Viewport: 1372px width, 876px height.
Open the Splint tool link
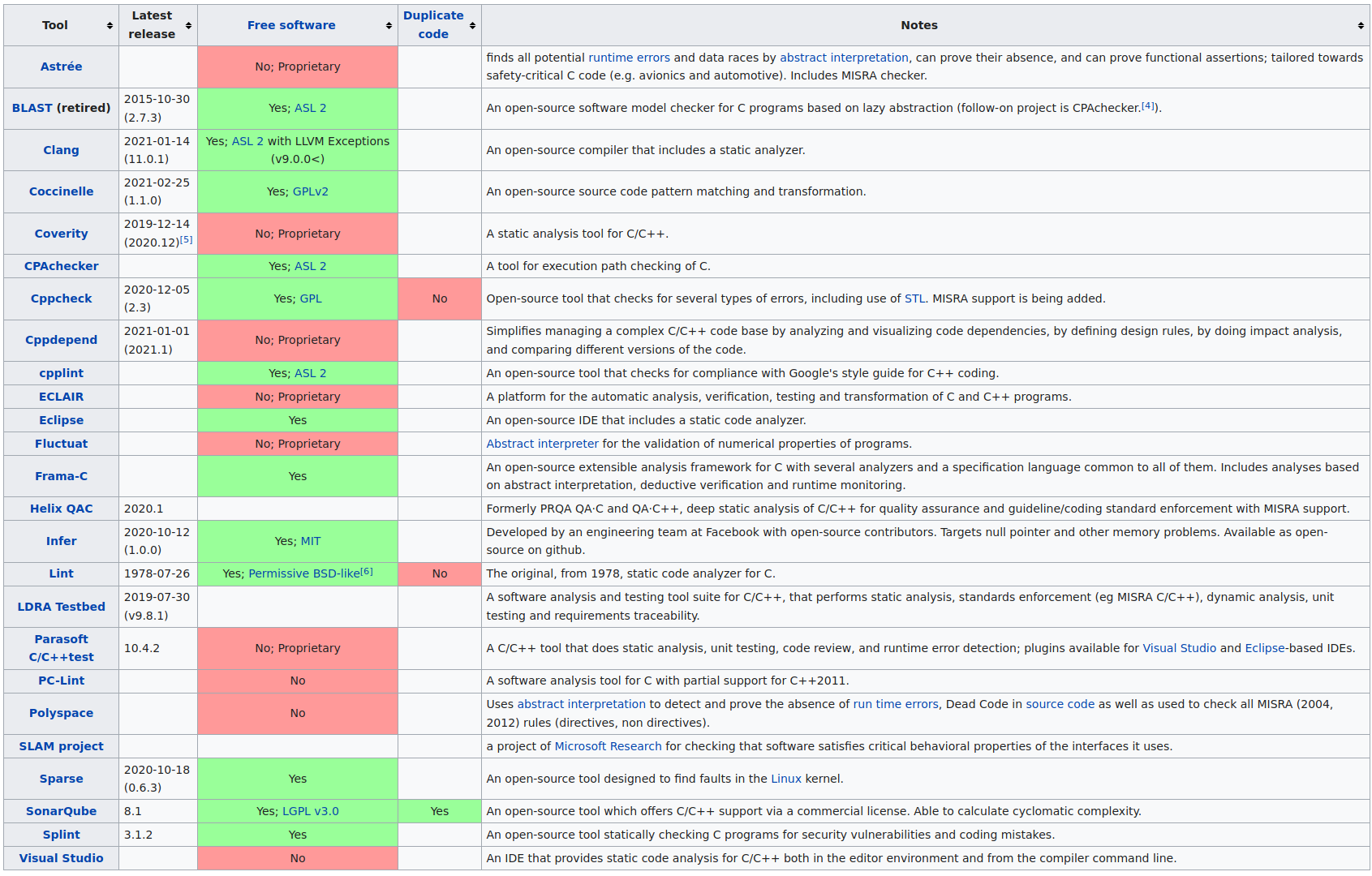(61, 835)
